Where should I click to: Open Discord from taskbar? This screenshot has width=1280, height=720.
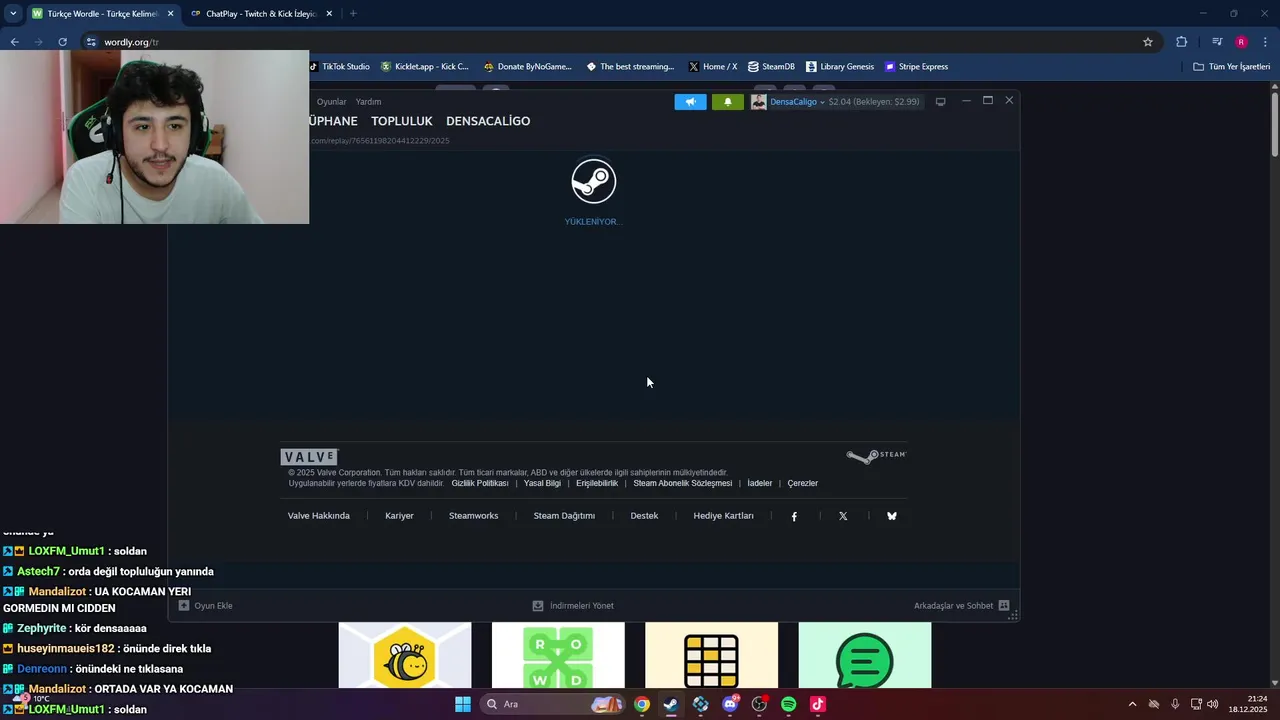pyautogui.click(x=730, y=704)
